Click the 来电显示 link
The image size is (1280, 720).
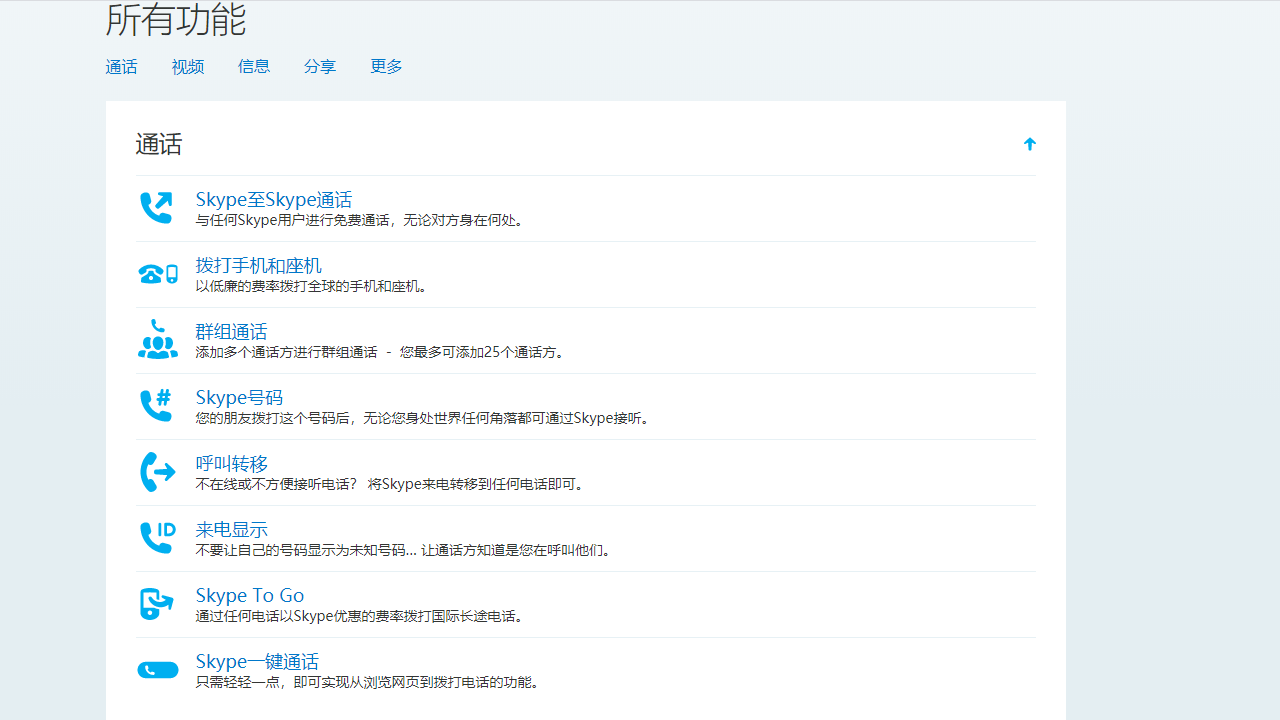coord(231,529)
